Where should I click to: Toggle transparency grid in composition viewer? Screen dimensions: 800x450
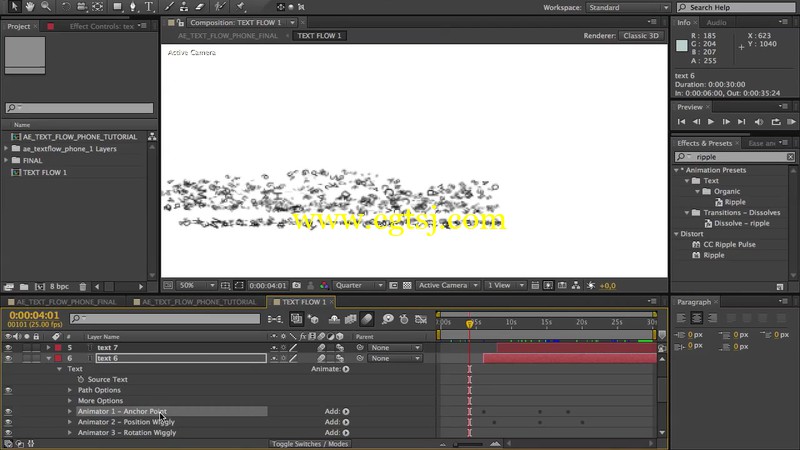tap(407, 285)
